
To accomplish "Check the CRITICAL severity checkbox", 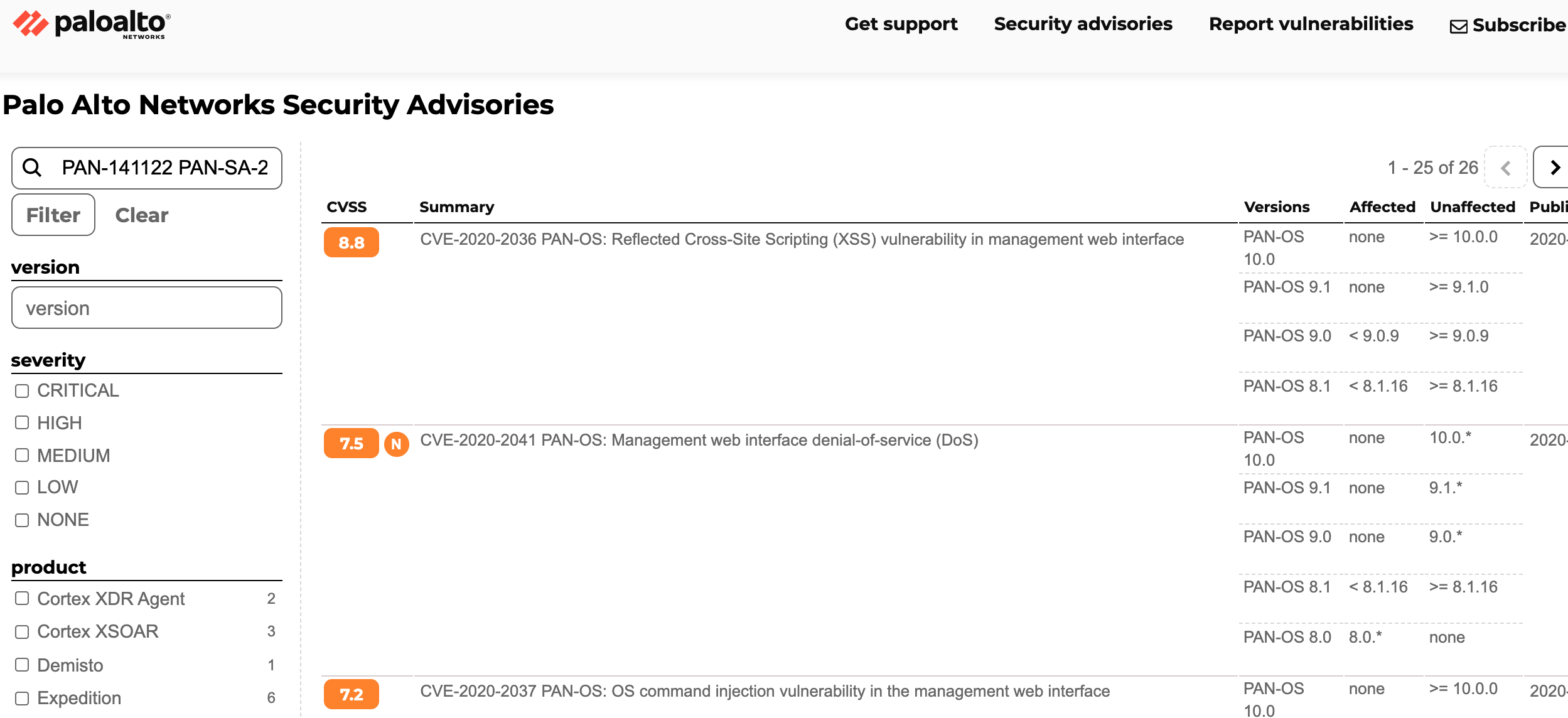I will (x=22, y=391).
